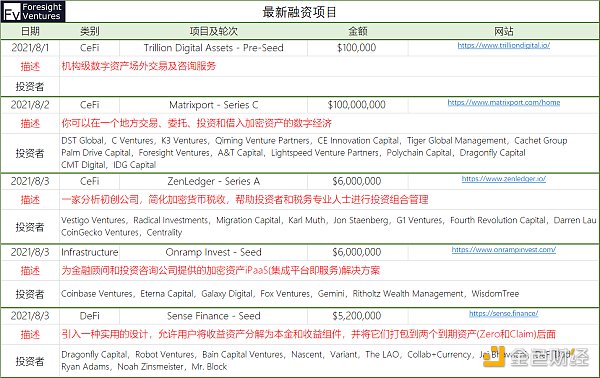
Task: Open the onrampinvest.com link
Action: [x=504, y=250]
